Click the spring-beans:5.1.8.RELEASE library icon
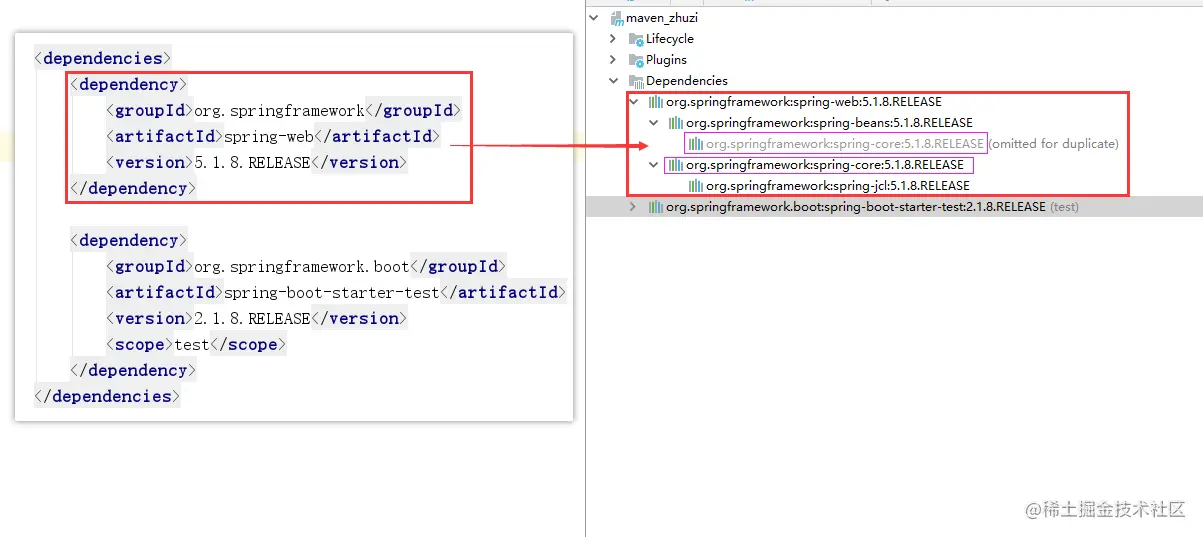 tap(676, 123)
